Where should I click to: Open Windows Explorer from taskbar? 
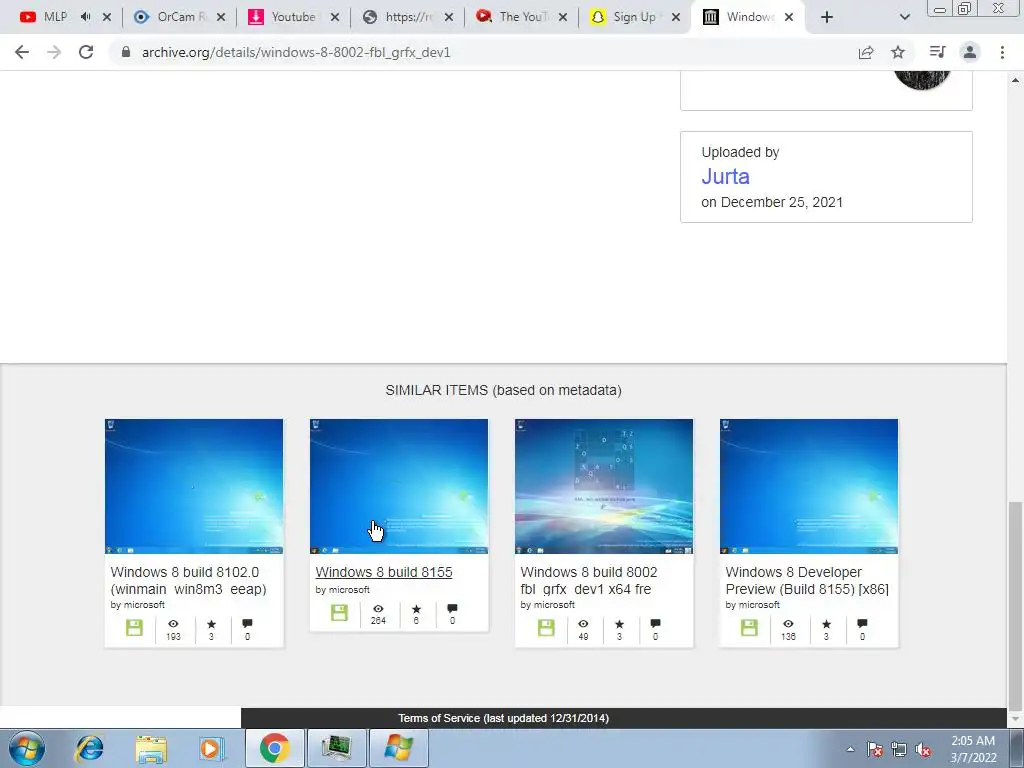tap(151, 748)
